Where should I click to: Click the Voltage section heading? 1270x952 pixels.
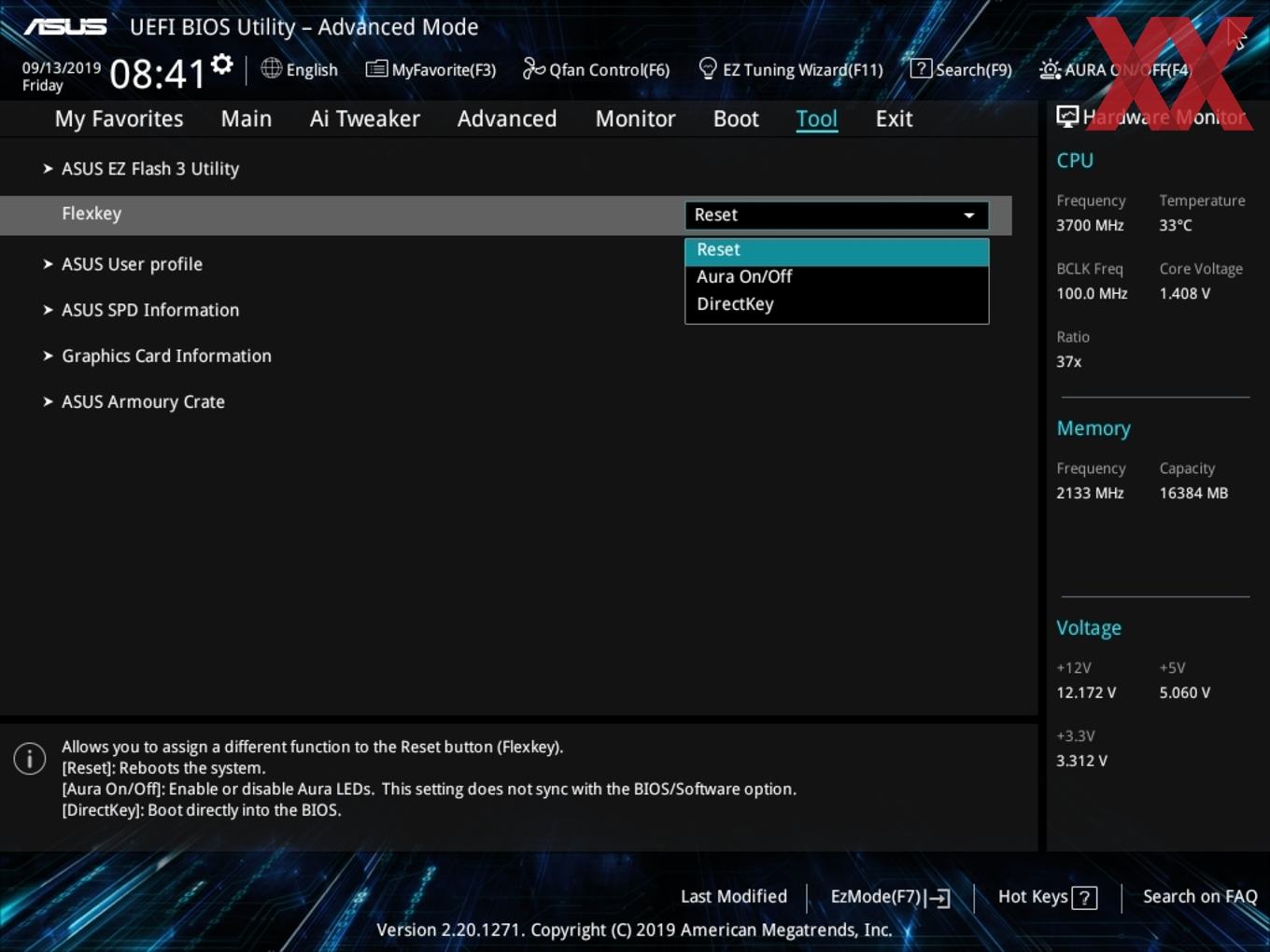point(1089,628)
